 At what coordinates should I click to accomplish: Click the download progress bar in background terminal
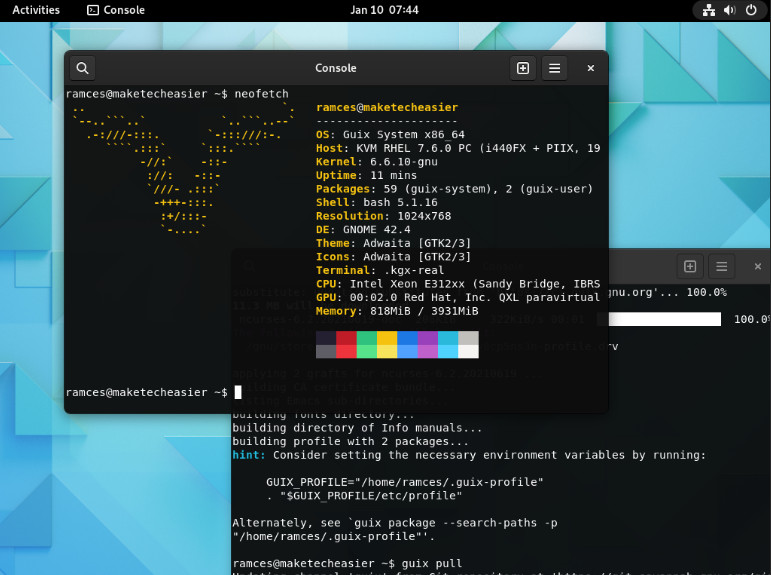coord(665,319)
